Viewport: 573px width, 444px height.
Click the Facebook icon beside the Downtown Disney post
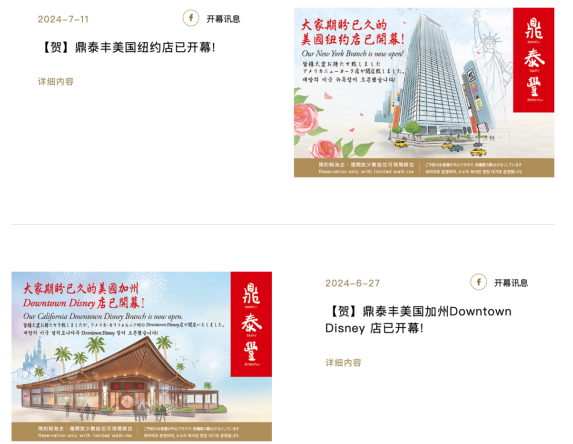(x=478, y=282)
